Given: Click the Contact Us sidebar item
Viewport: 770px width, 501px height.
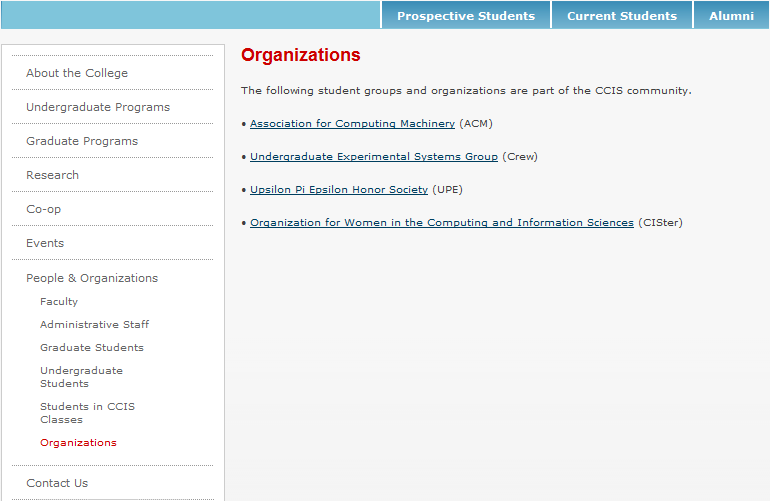Looking at the screenshot, I should tap(57, 483).
